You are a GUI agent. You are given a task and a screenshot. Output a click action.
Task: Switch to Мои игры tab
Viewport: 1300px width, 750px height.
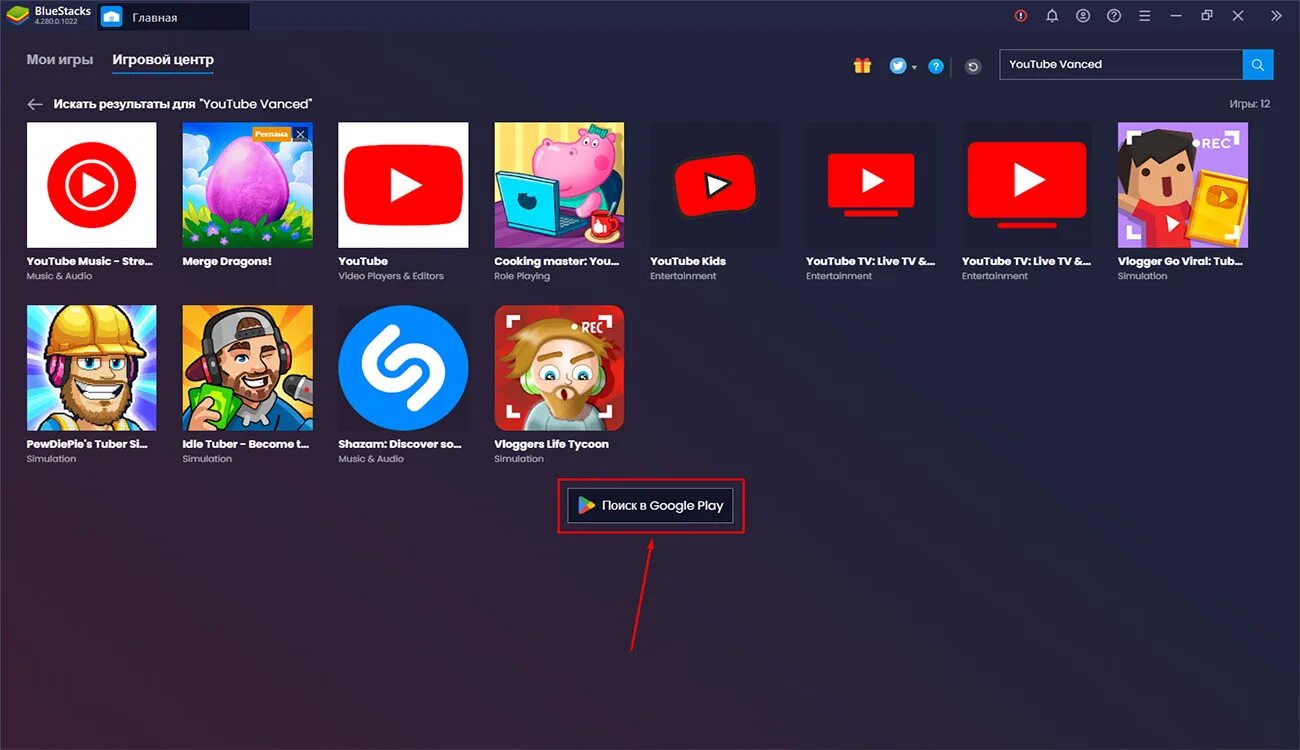coord(60,60)
